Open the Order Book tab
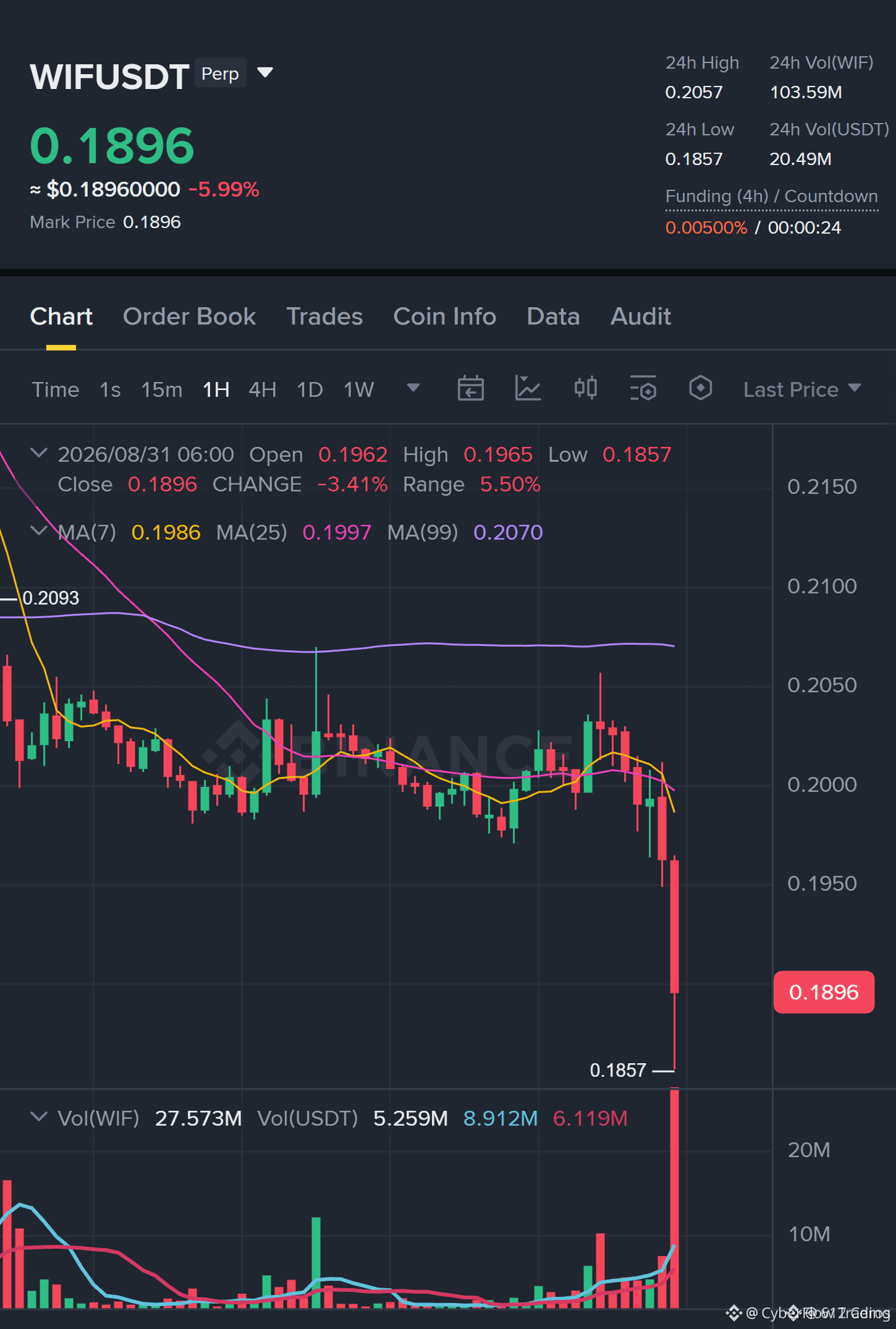The width and height of the screenshot is (896, 1329). tap(189, 316)
